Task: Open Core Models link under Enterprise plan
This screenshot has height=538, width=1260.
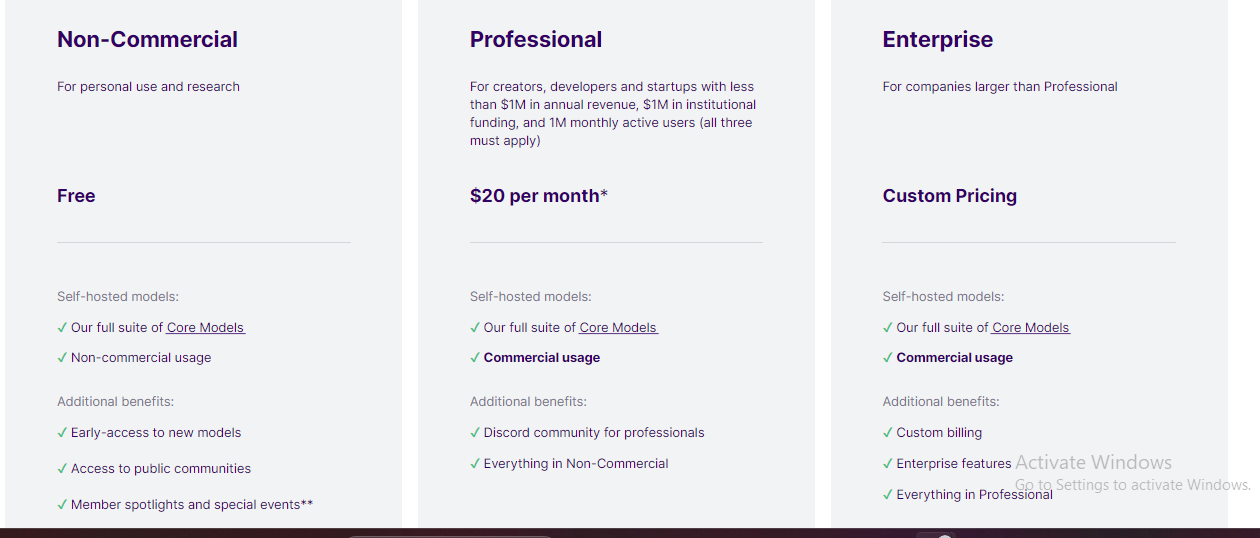Action: pyautogui.click(x=1031, y=328)
